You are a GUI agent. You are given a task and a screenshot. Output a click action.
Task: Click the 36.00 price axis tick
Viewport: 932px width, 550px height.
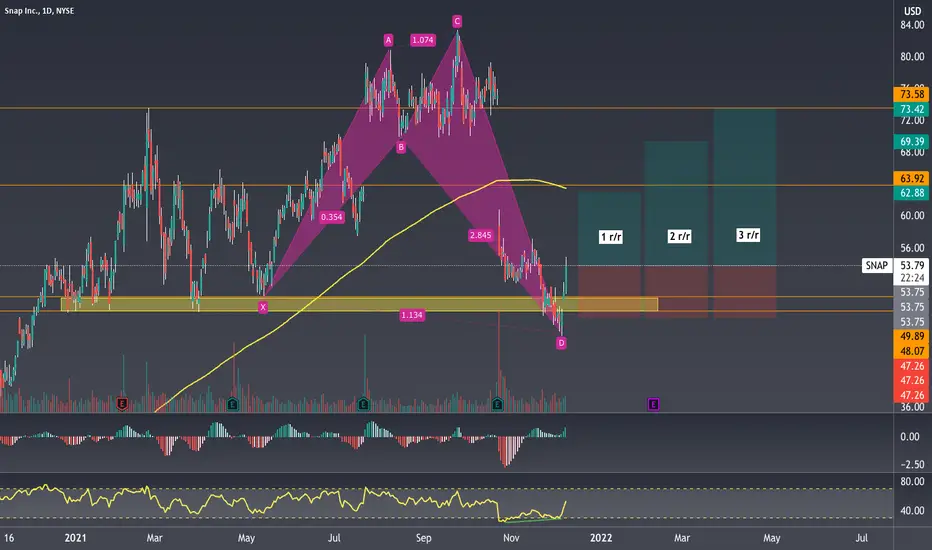pos(912,407)
